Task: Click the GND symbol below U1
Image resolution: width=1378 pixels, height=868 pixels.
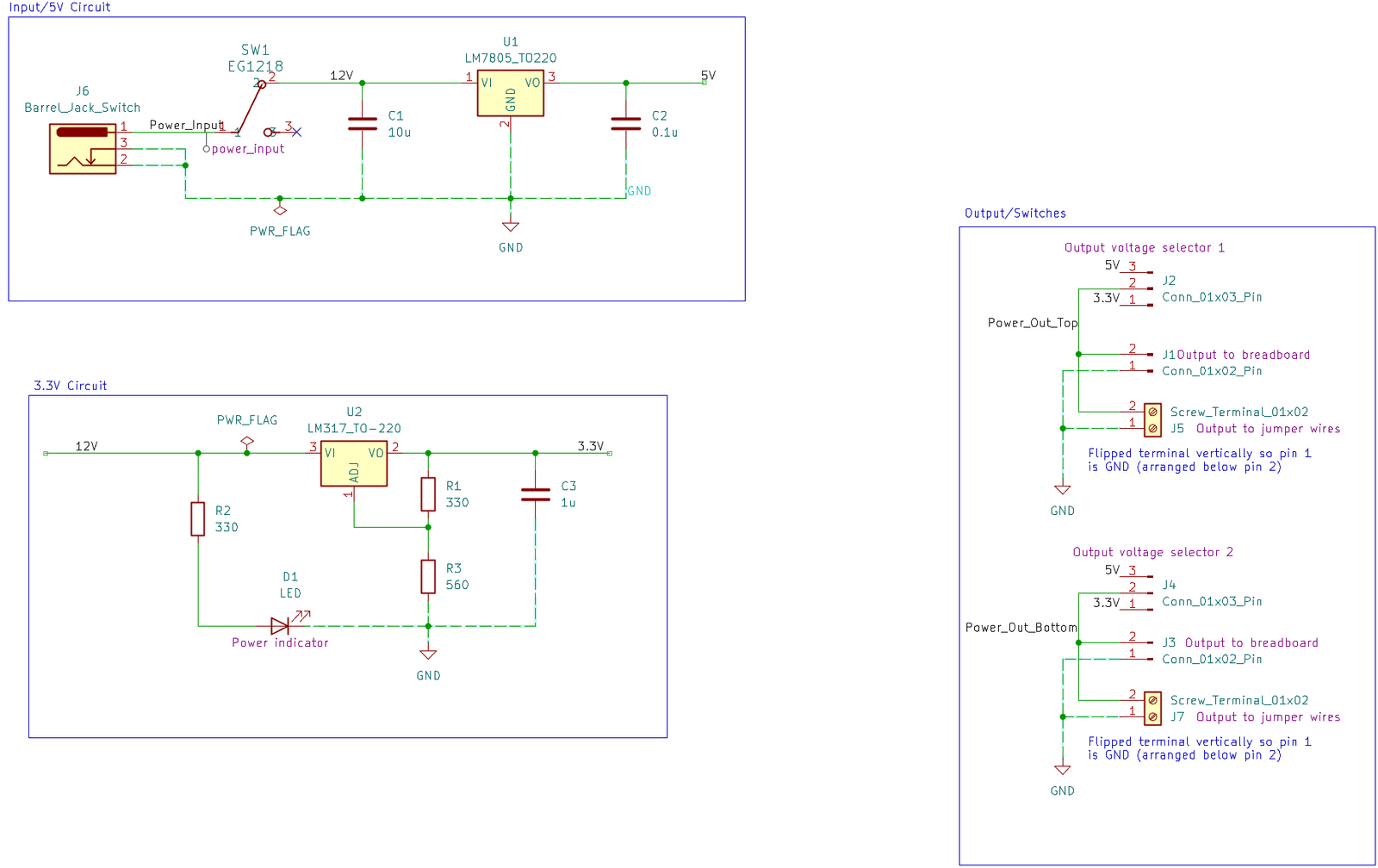Action: point(511,226)
